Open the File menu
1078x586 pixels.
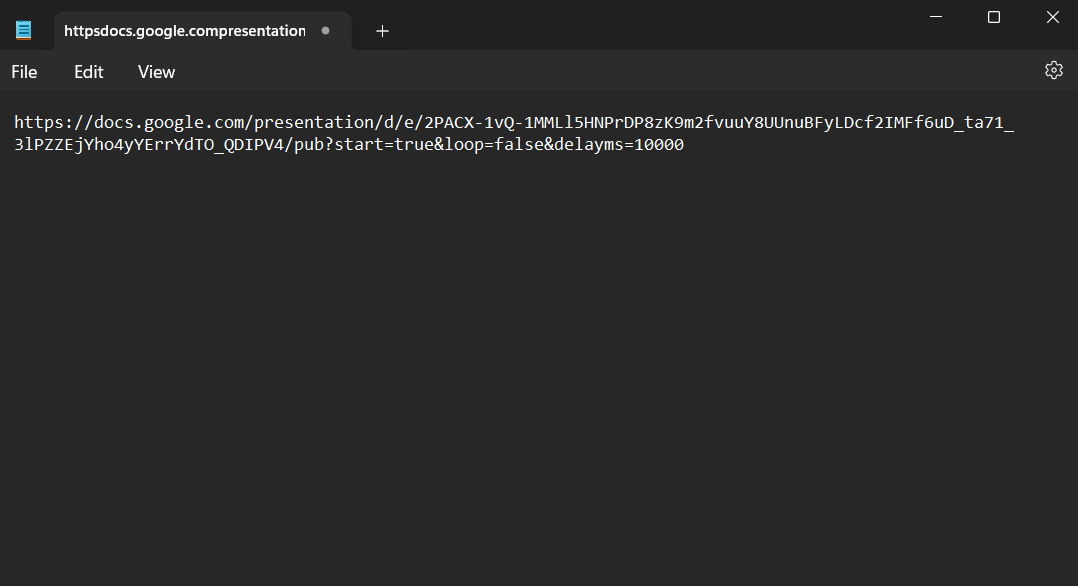24,72
